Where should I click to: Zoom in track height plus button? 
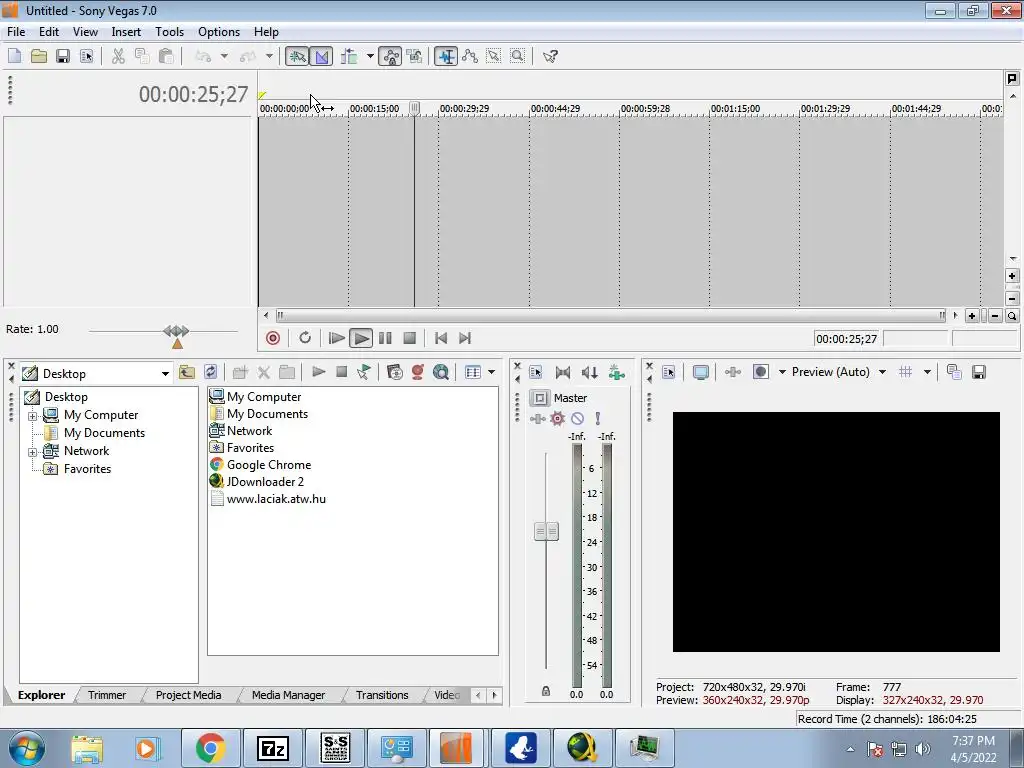click(x=1012, y=276)
